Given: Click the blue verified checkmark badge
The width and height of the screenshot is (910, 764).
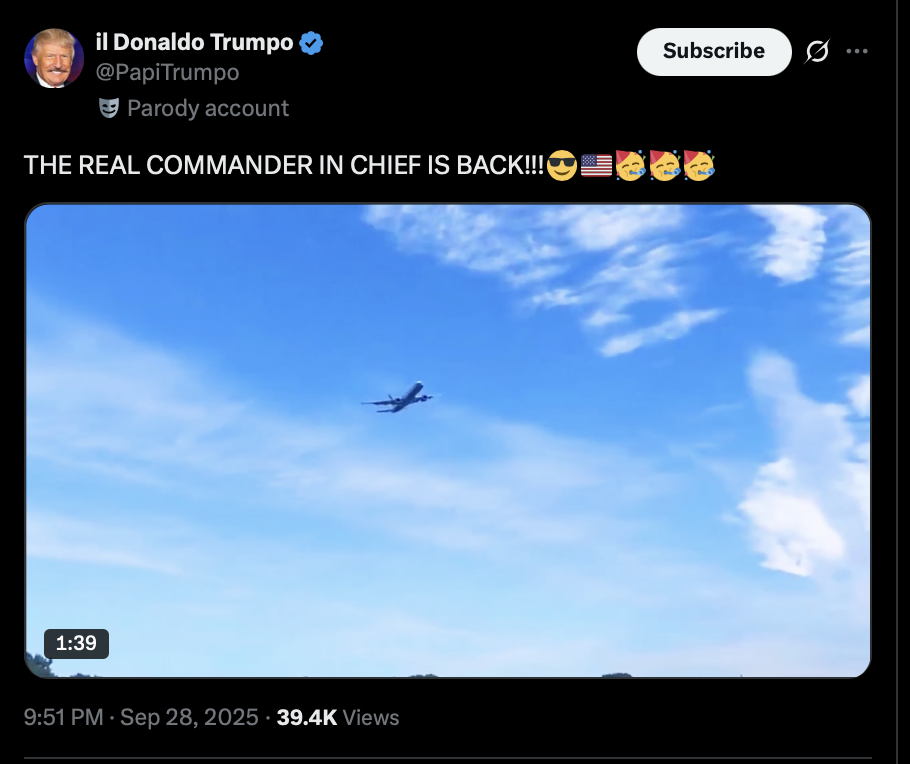Looking at the screenshot, I should pyautogui.click(x=311, y=43).
